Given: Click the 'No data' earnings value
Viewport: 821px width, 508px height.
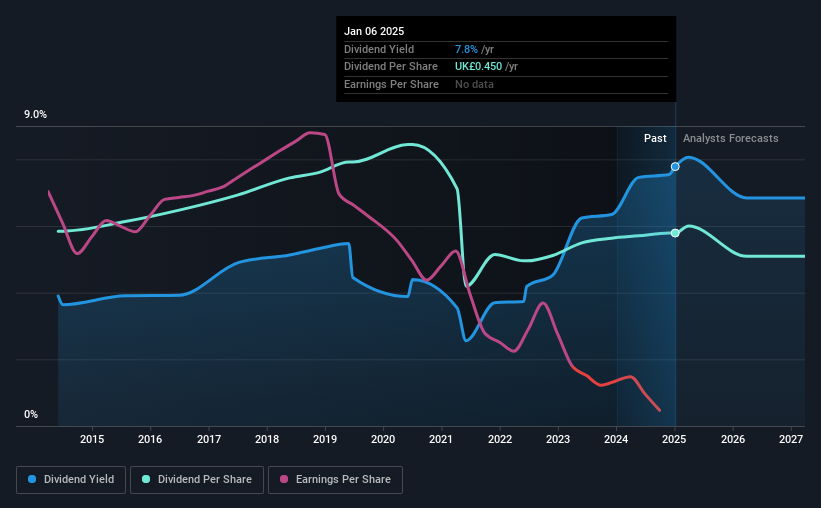Looking at the screenshot, I should tap(474, 84).
